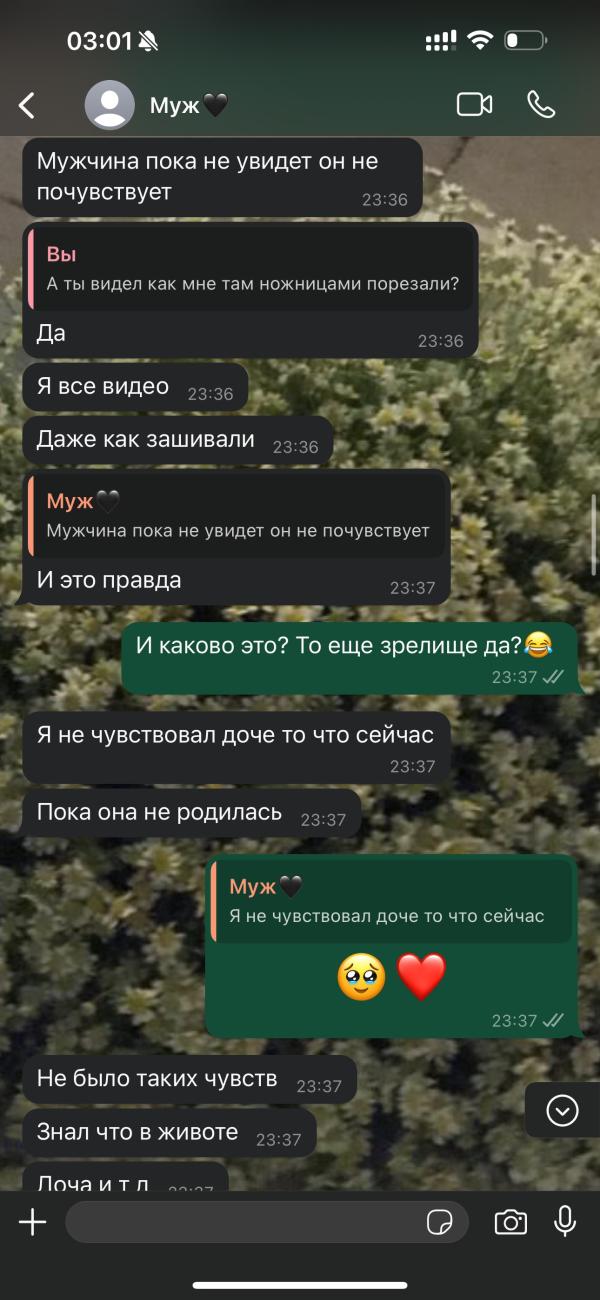Start a voice call with Муж

pos(541,104)
